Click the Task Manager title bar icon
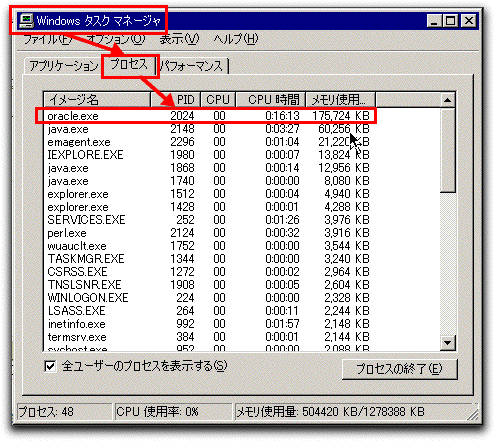Screen dimensions: 495x441 (26, 21)
